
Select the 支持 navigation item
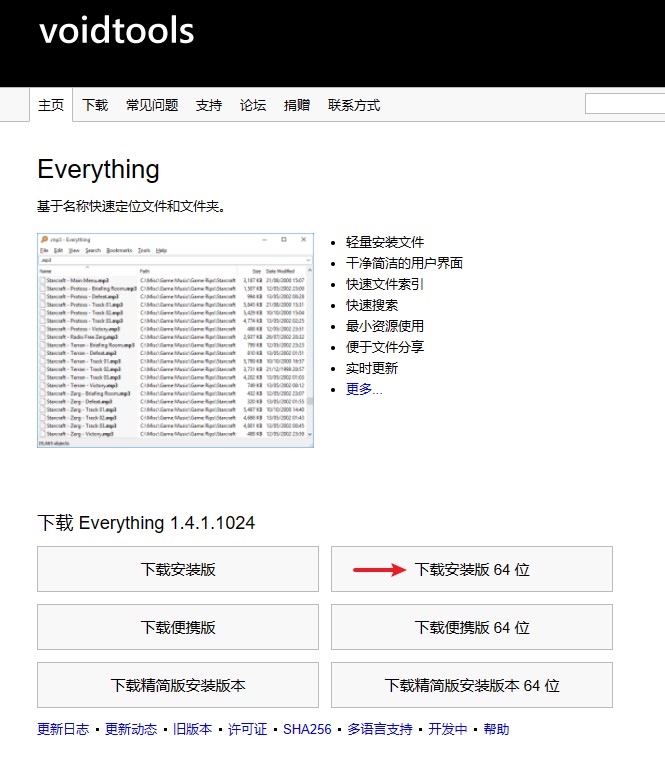(x=209, y=105)
